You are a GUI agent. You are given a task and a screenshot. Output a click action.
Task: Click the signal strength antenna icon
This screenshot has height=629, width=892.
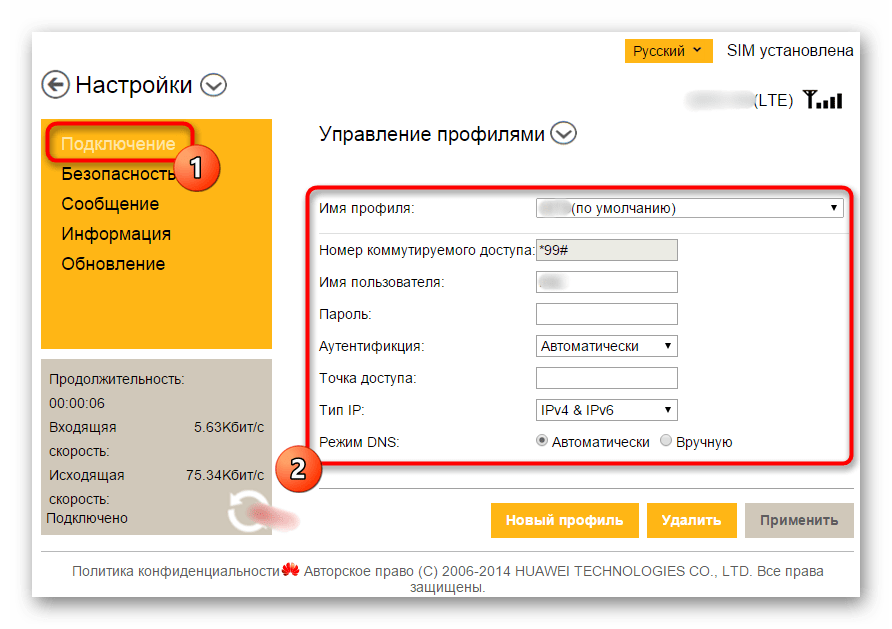(x=823, y=99)
